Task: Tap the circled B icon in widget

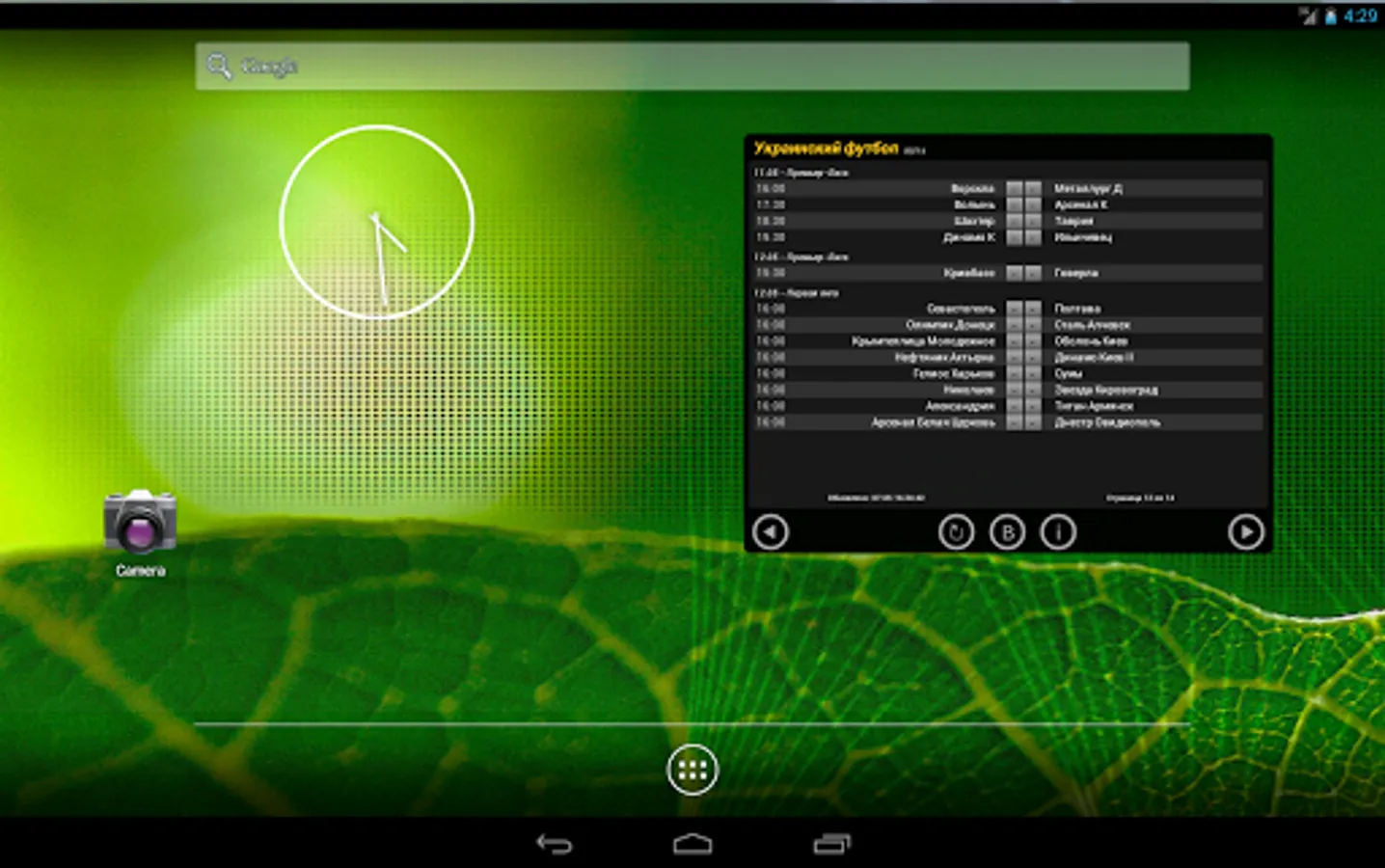Action: 1007,531
